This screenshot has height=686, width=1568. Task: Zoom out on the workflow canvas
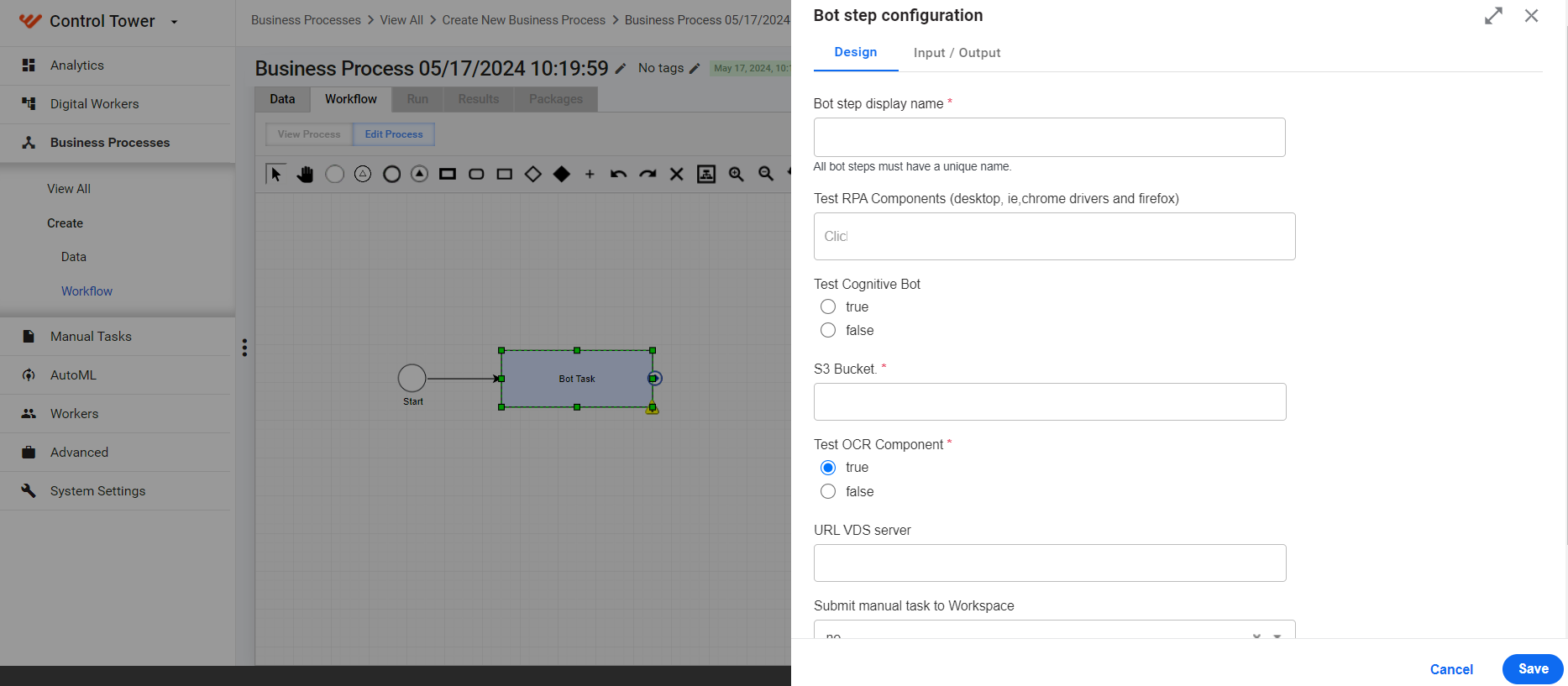[x=766, y=174]
